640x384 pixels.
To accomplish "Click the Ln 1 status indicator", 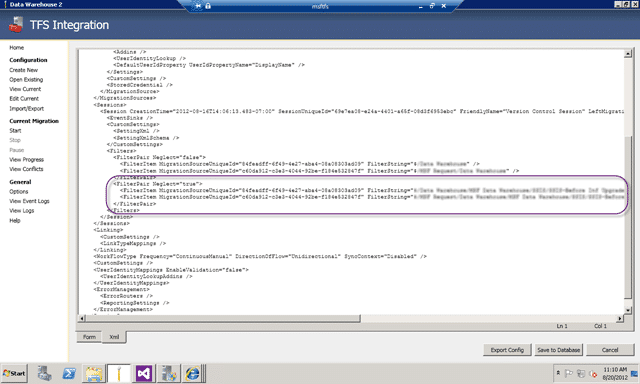I will (562, 326).
